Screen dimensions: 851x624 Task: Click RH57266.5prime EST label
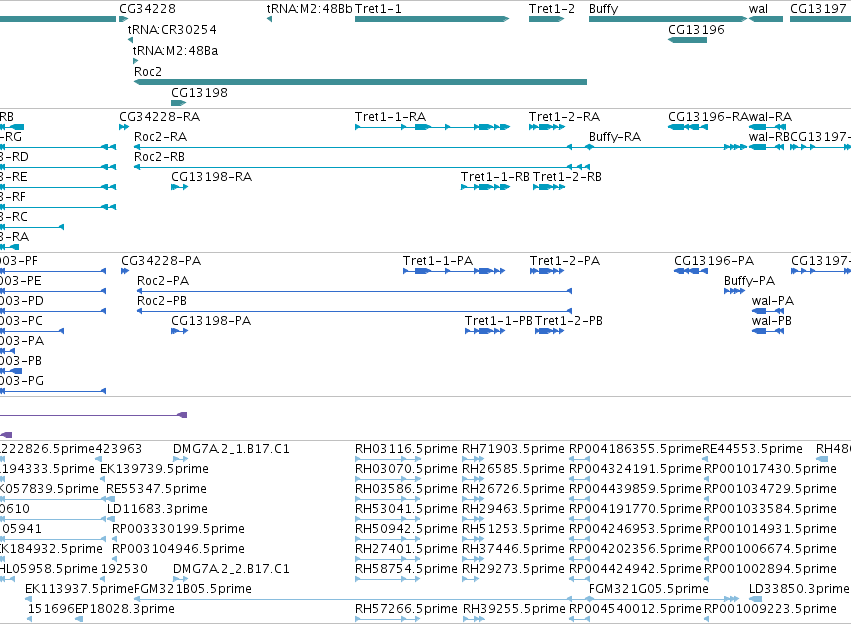click(x=407, y=609)
